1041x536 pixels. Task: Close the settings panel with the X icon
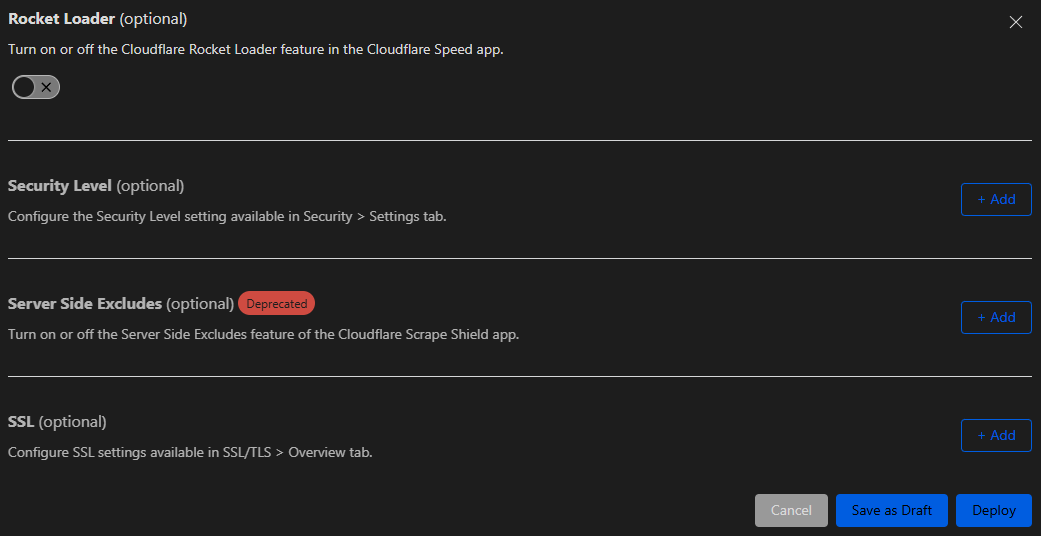[x=1016, y=22]
